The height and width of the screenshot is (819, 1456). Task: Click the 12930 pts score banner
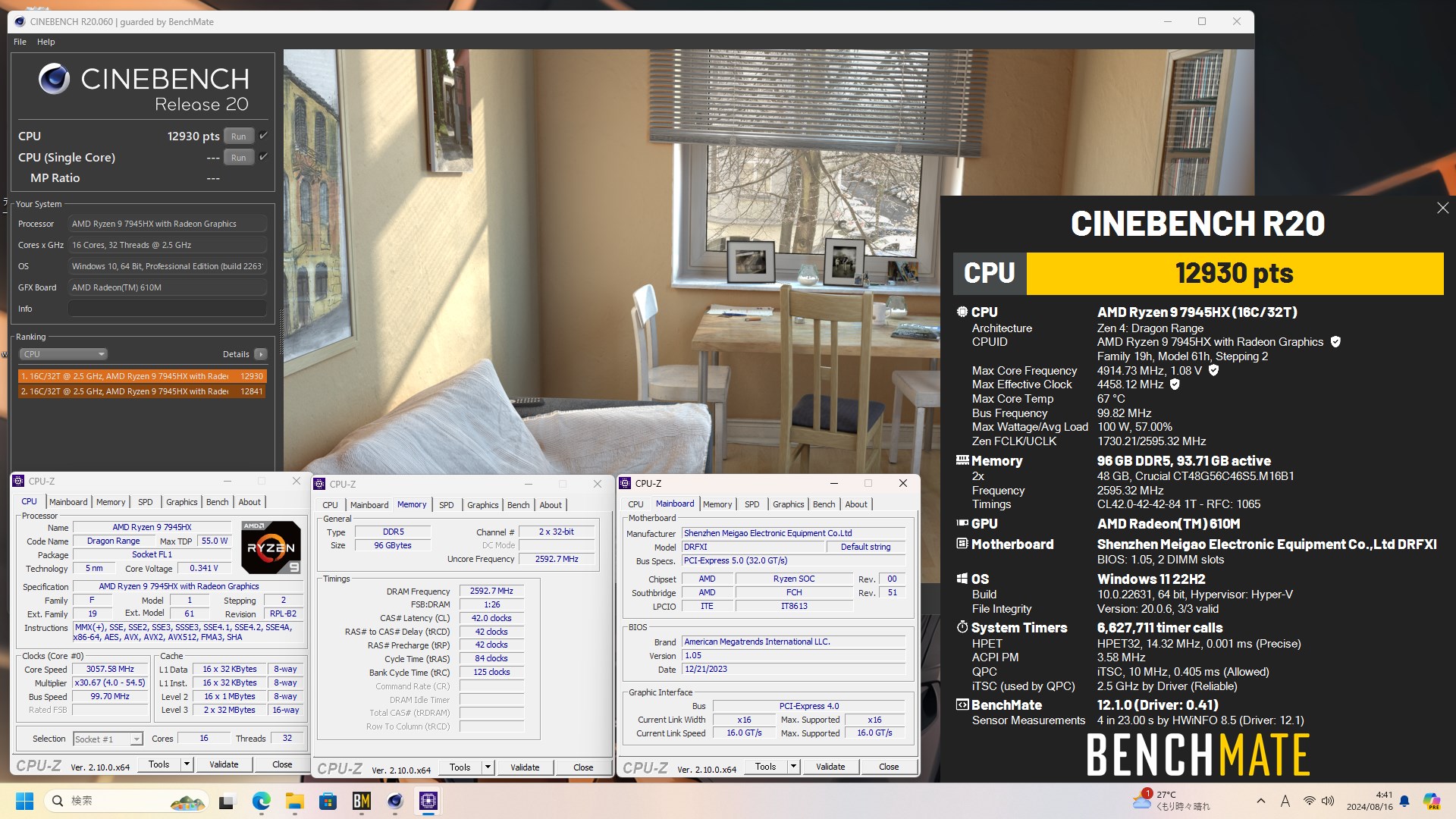click(x=1235, y=274)
